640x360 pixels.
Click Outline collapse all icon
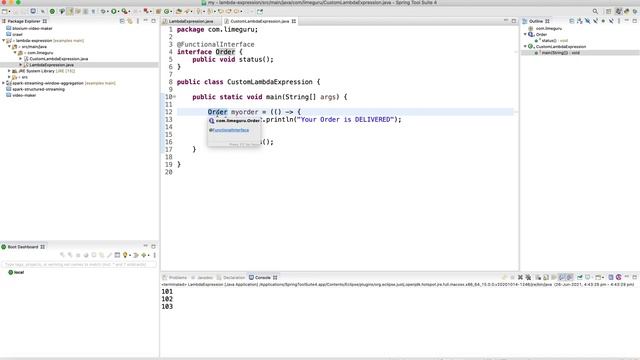pos(571,21)
